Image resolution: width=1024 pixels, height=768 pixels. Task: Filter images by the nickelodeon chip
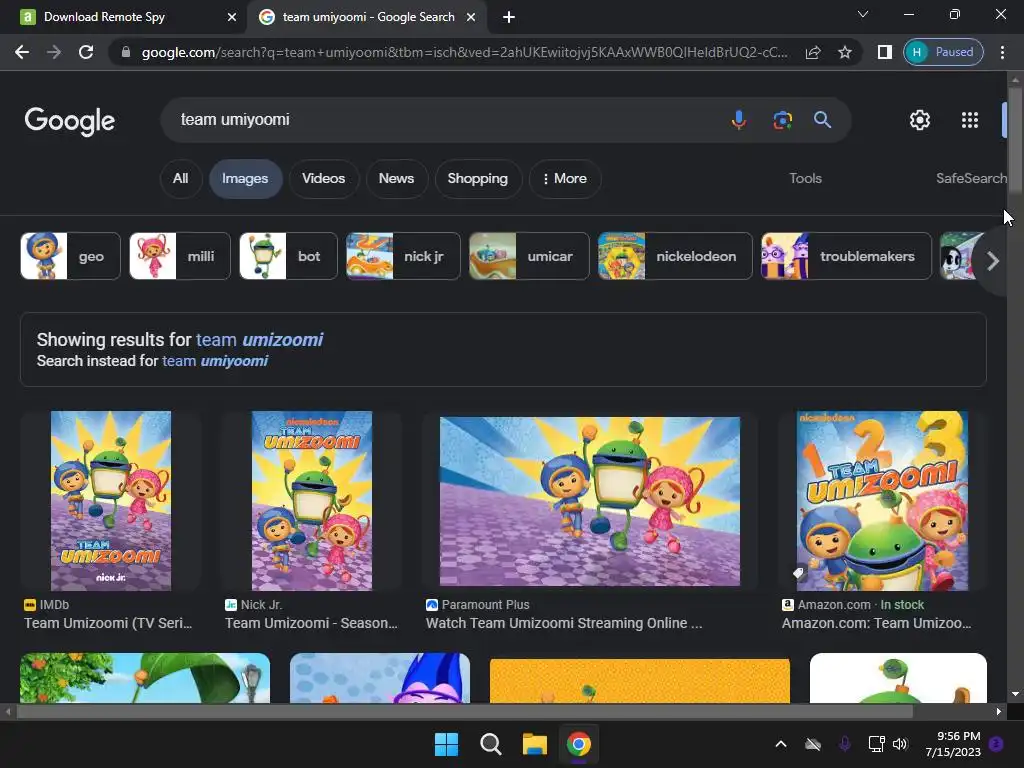675,256
